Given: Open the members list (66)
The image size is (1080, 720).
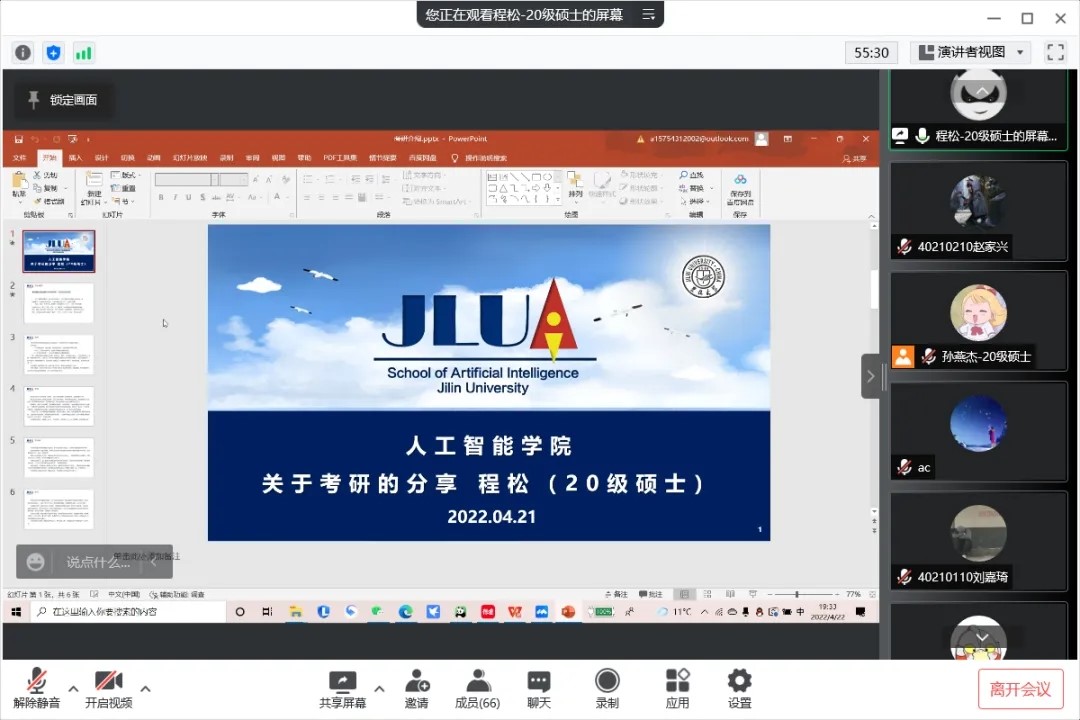Looking at the screenshot, I should tap(477, 683).
